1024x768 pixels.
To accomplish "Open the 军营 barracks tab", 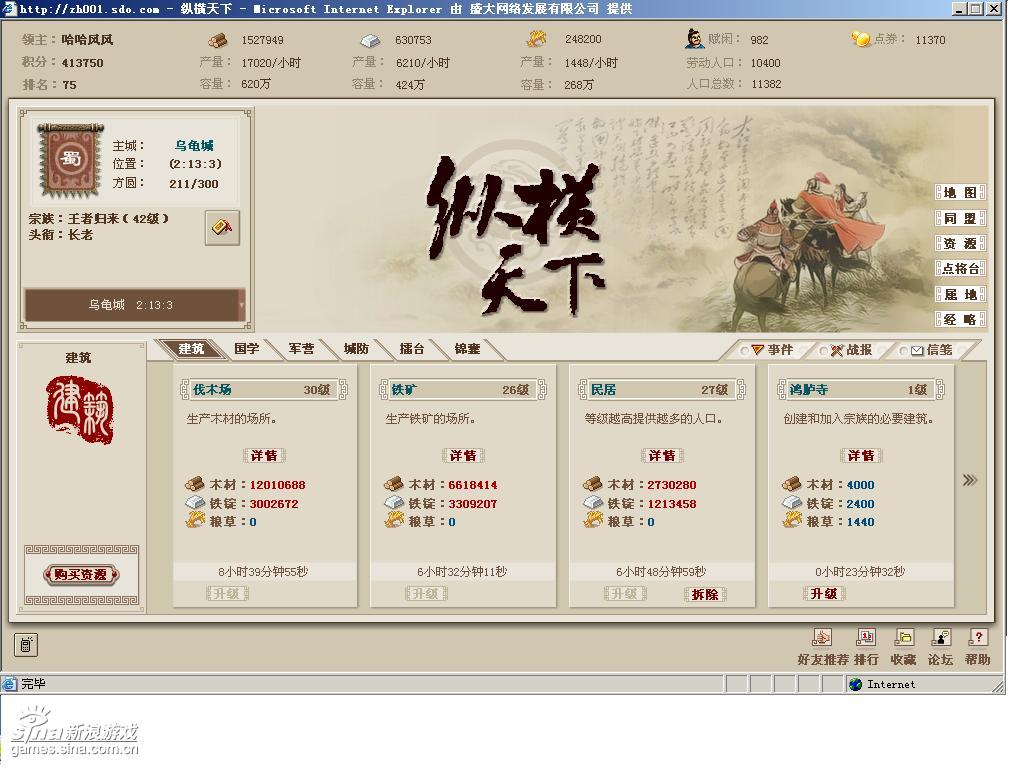I will click(x=301, y=349).
